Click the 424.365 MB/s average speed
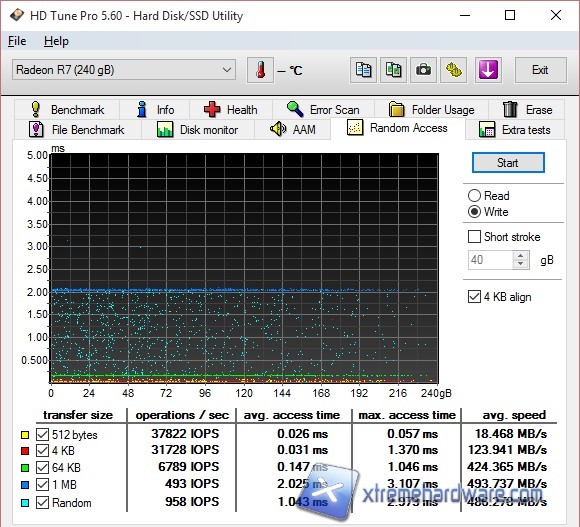 (x=507, y=467)
